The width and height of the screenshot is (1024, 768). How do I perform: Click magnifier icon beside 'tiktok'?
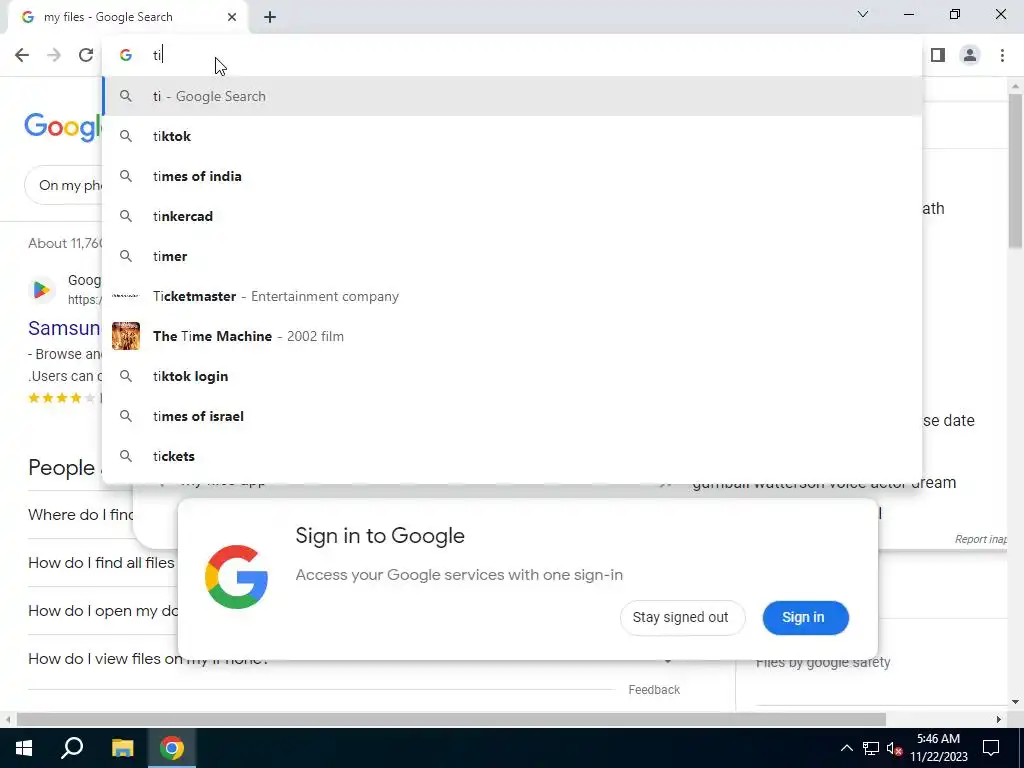126,136
